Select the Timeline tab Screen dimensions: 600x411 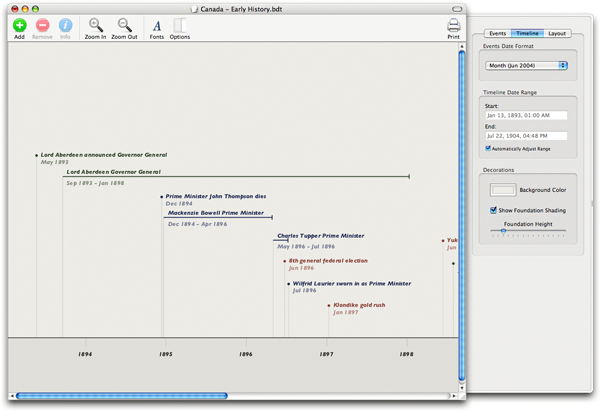point(527,34)
